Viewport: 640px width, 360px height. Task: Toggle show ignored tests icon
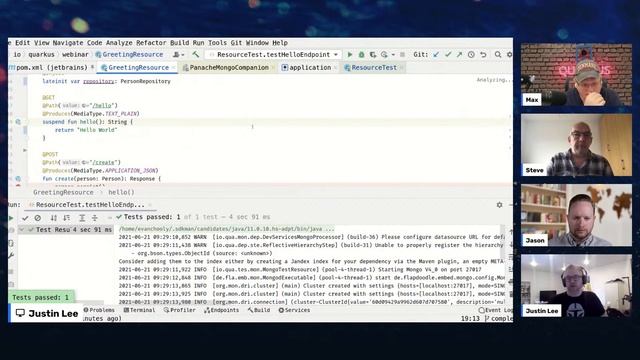[x=38, y=218]
